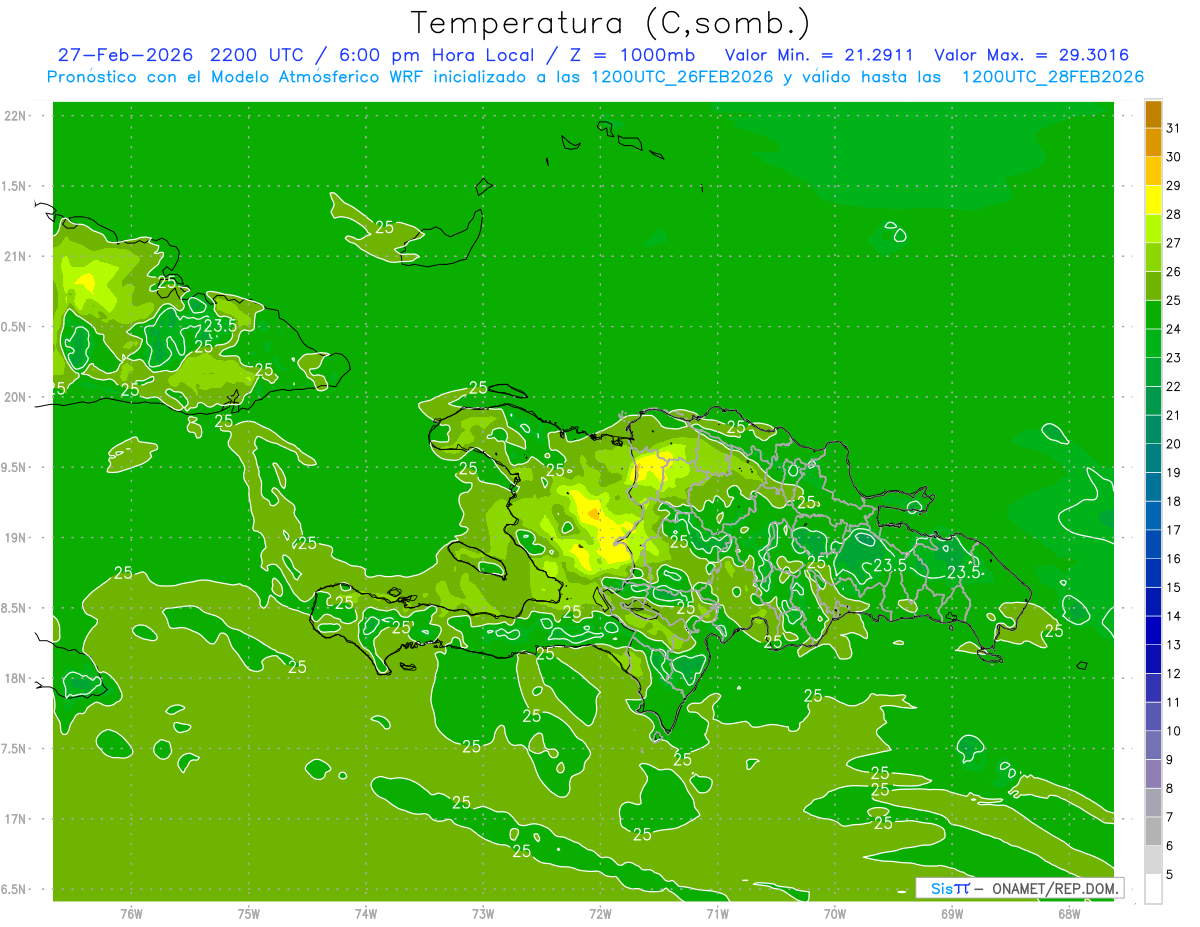Click the 'Valor Max. = 29.3016' text
The image size is (1200, 927).
1031,54
